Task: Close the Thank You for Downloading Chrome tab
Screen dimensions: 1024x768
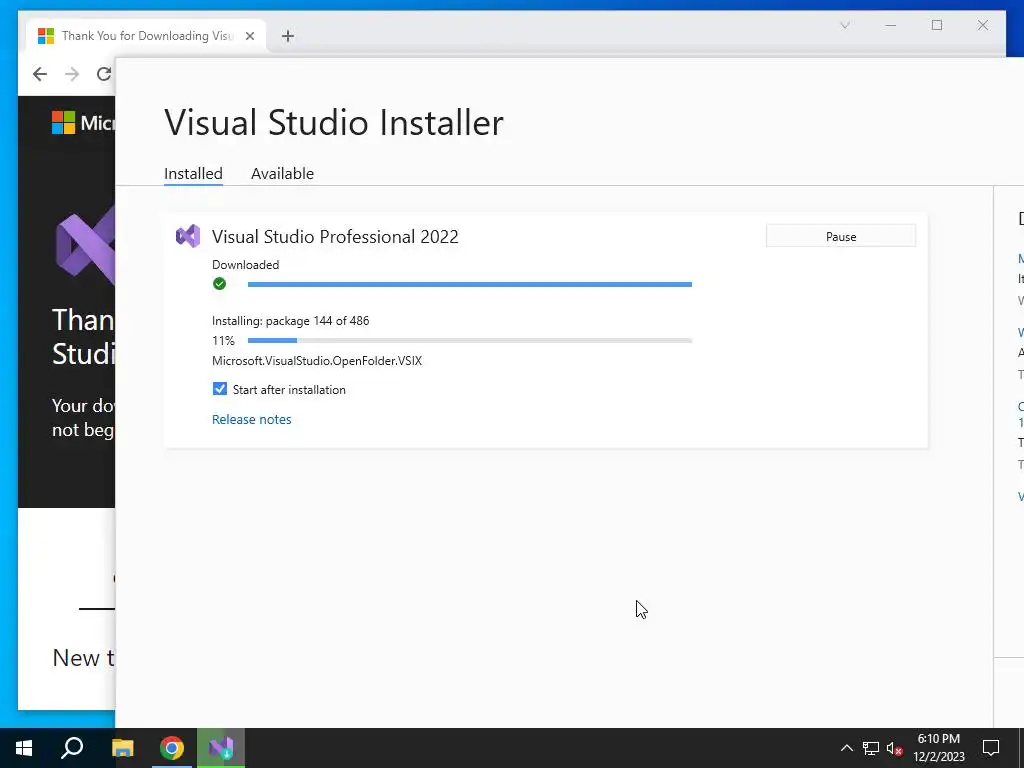Action: pos(249,36)
